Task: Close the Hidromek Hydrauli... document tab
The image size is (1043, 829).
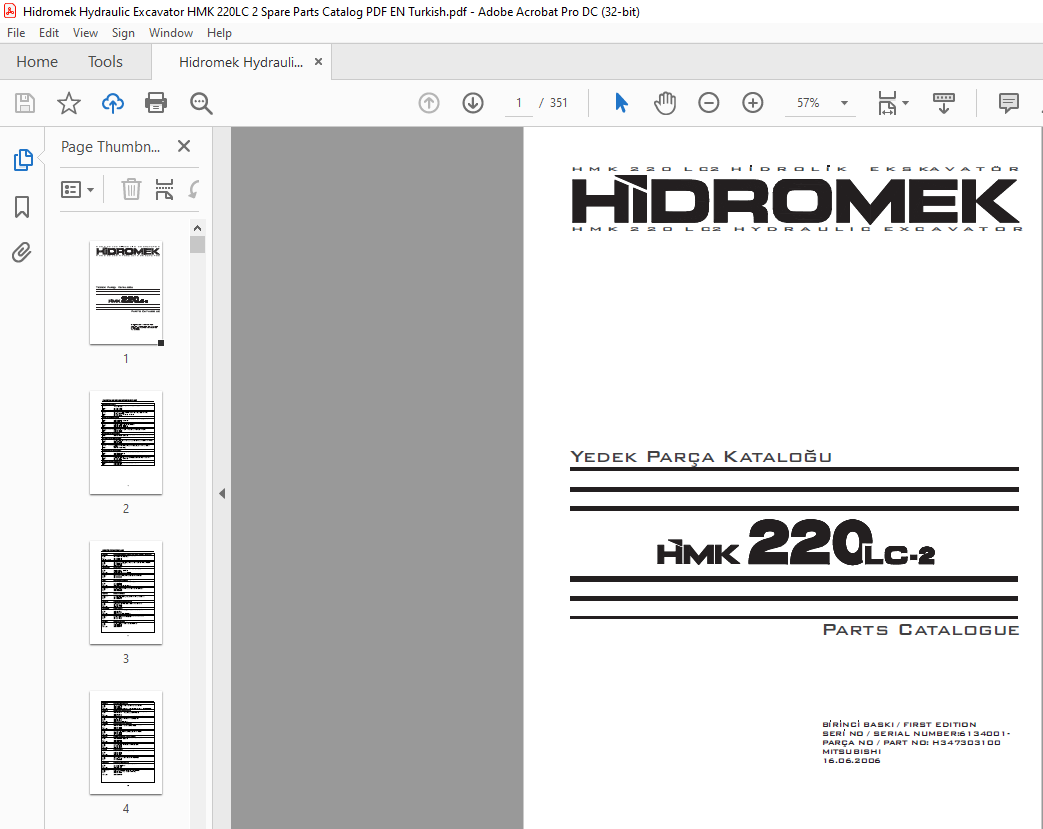Action: (319, 62)
